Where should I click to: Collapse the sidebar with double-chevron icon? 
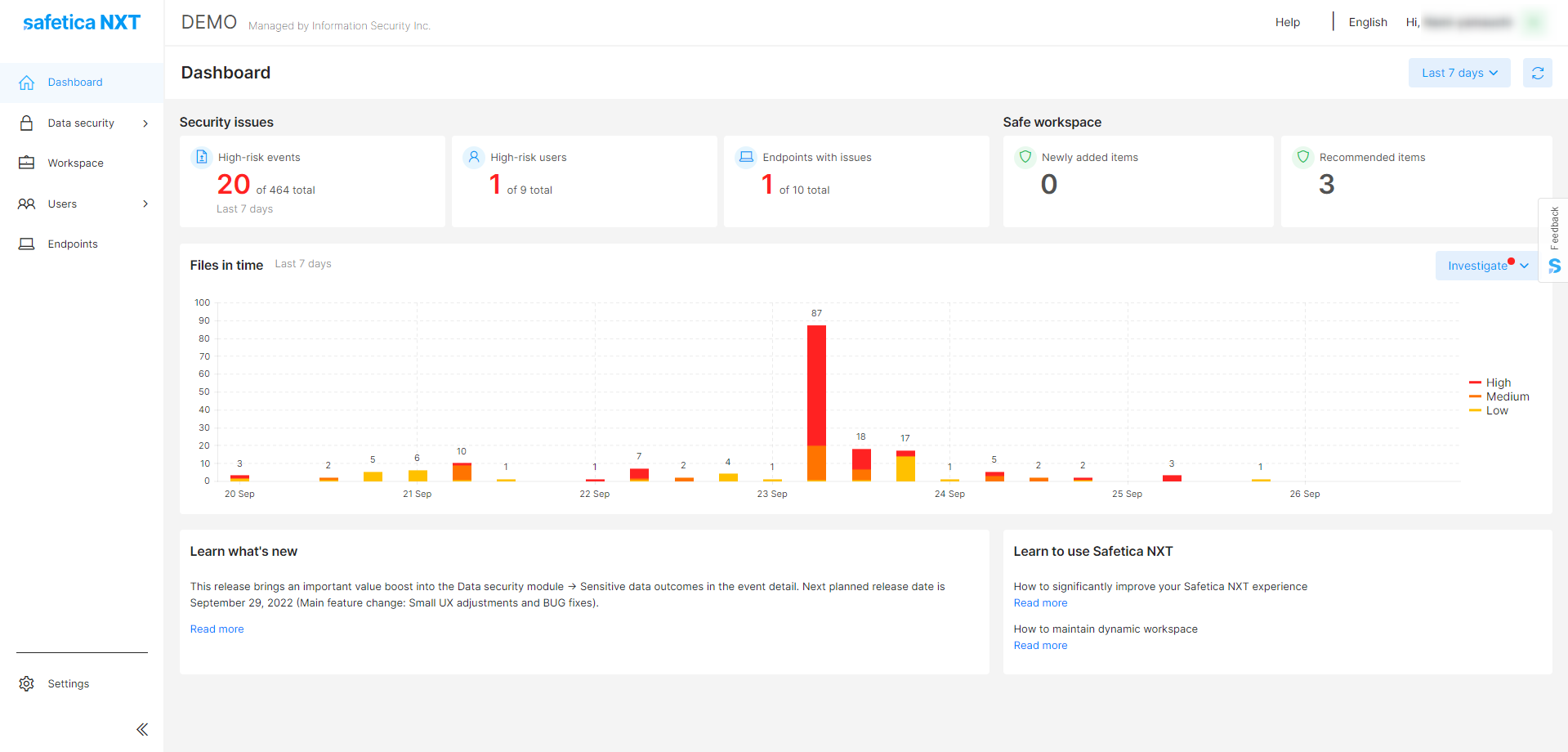click(x=142, y=729)
